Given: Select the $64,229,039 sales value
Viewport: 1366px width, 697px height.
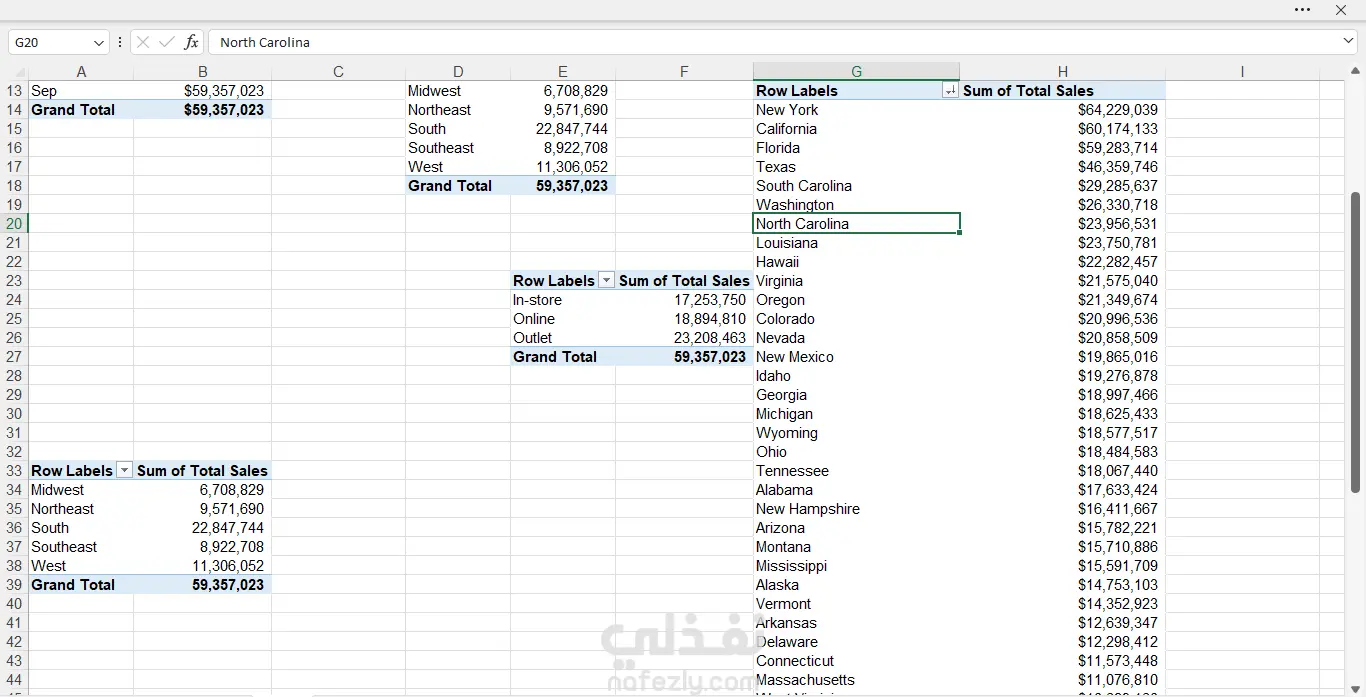Looking at the screenshot, I should pos(1063,110).
